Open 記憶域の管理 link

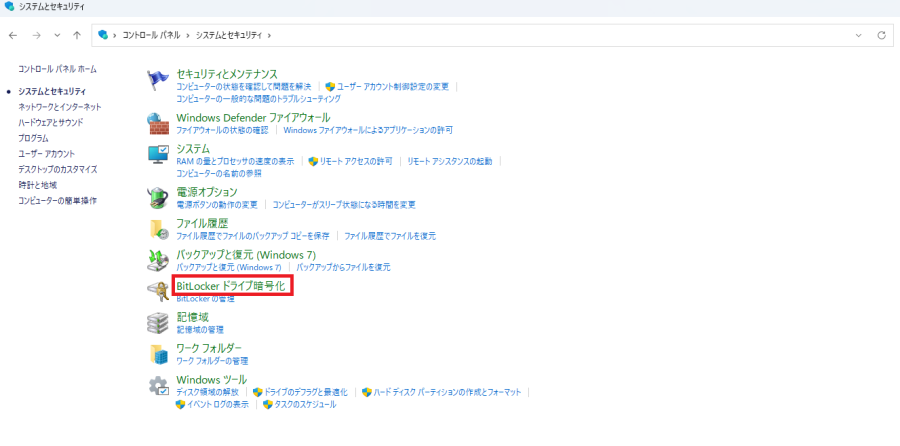pos(200,330)
